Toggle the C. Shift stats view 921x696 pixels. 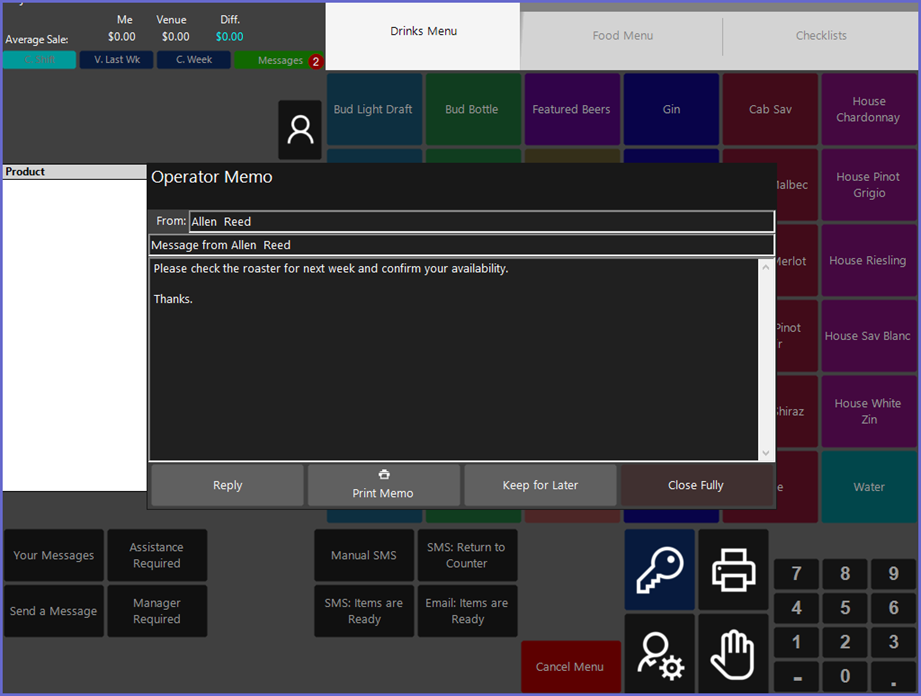[40, 60]
